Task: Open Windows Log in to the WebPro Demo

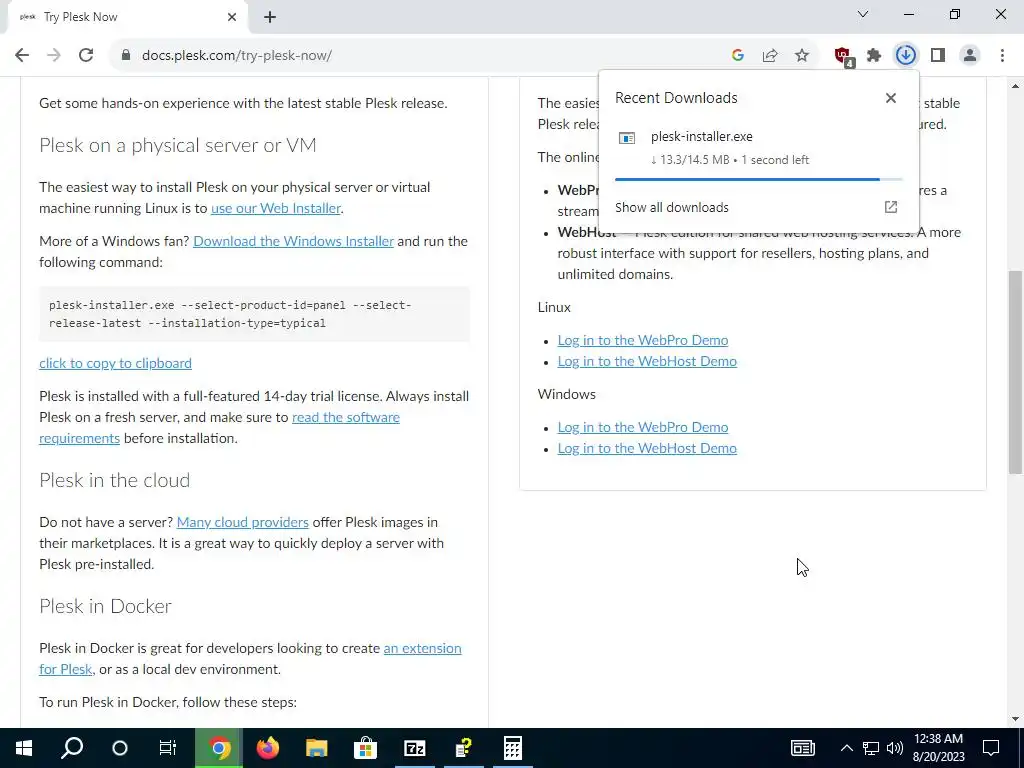Action: coord(643,427)
